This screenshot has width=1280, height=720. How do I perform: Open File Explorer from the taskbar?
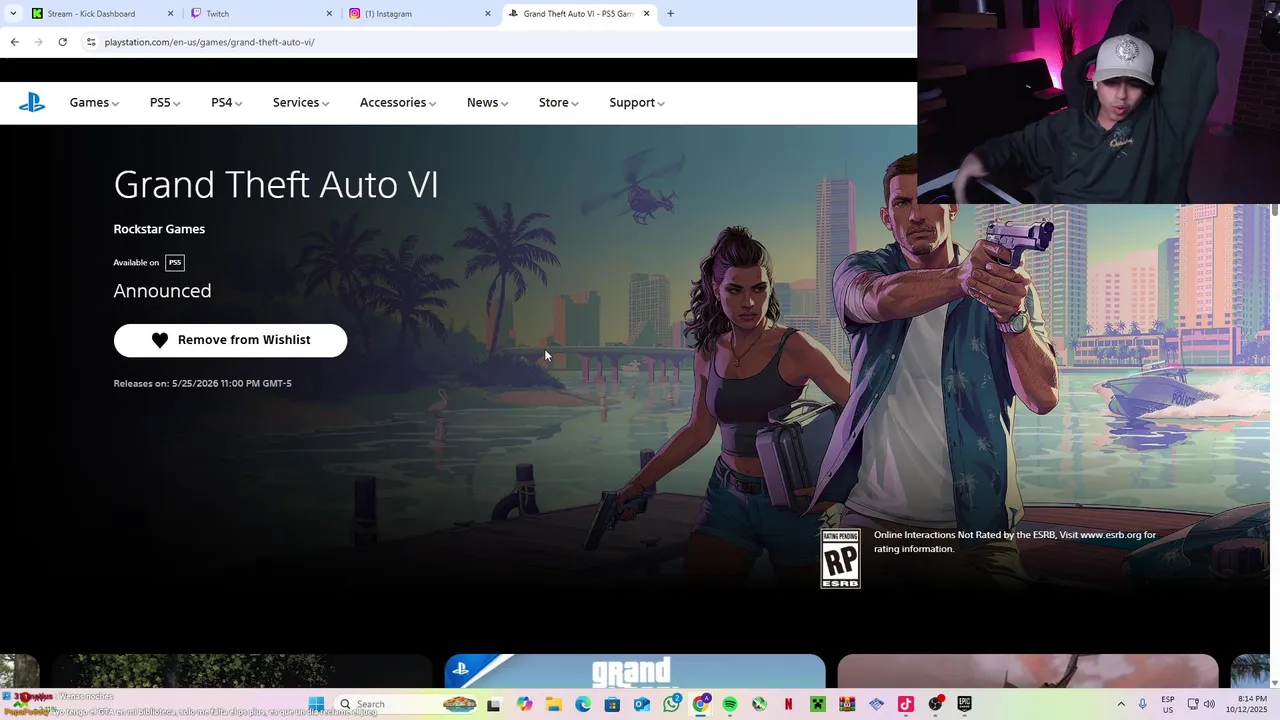coord(553,704)
